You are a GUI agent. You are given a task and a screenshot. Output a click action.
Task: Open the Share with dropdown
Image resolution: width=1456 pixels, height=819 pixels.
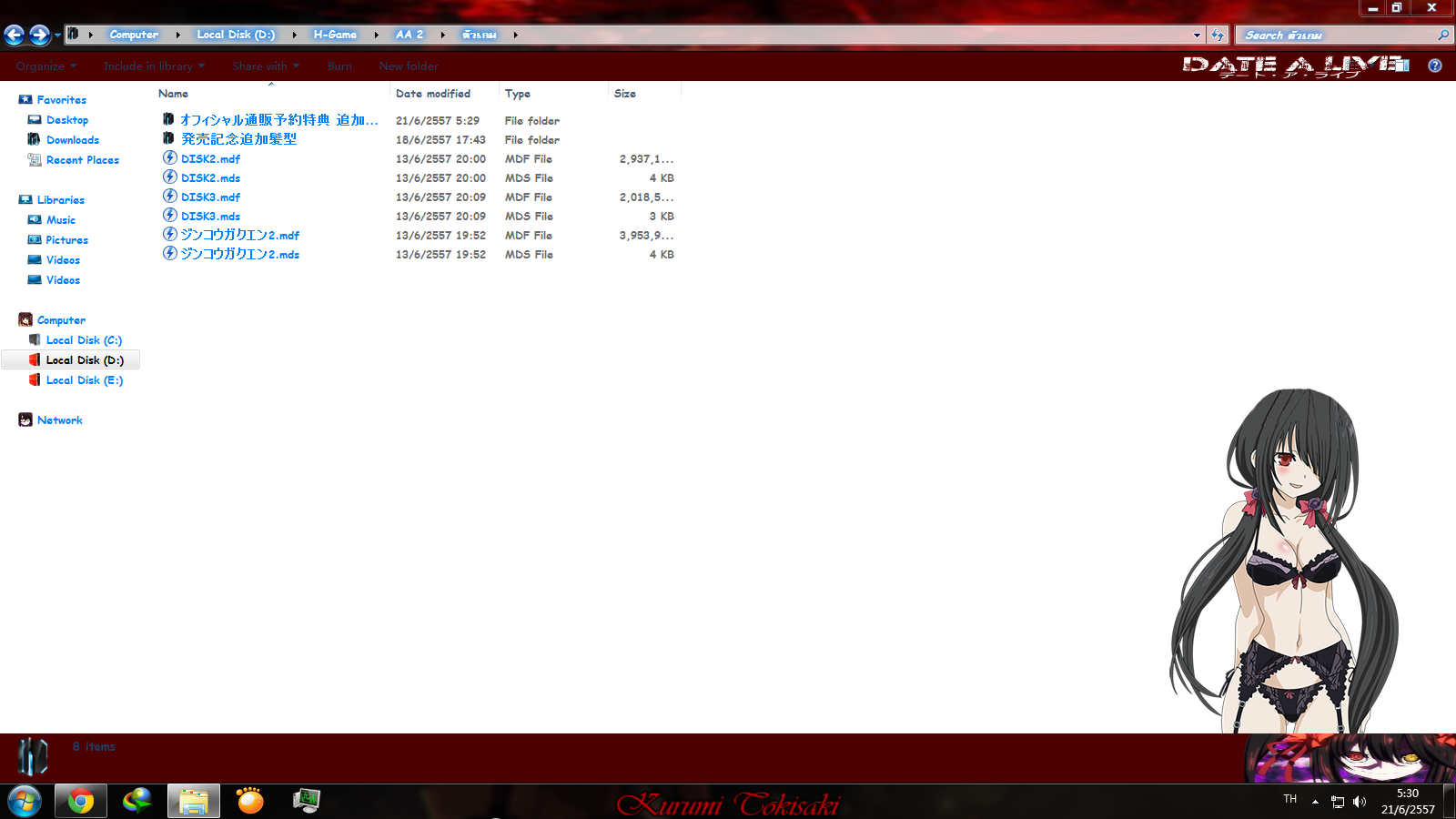click(266, 66)
